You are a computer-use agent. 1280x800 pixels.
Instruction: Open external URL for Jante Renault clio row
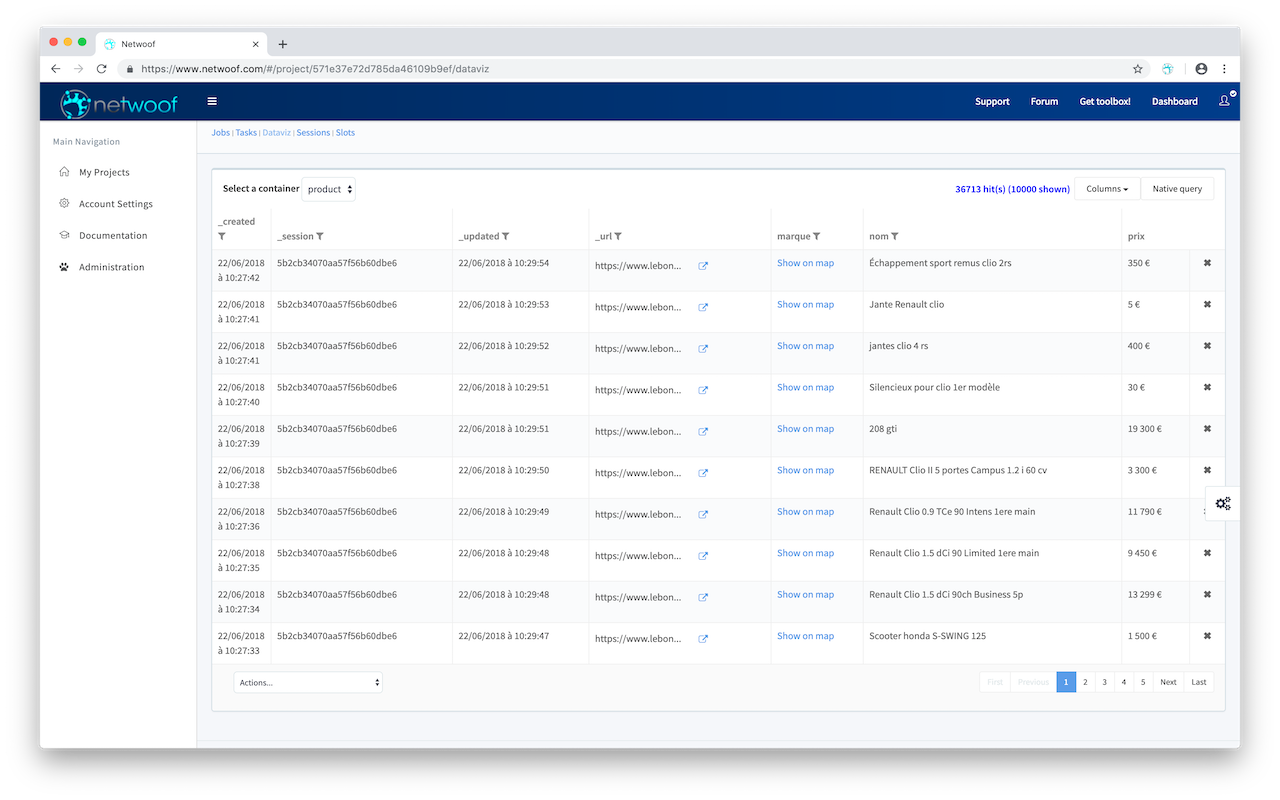[x=703, y=308]
